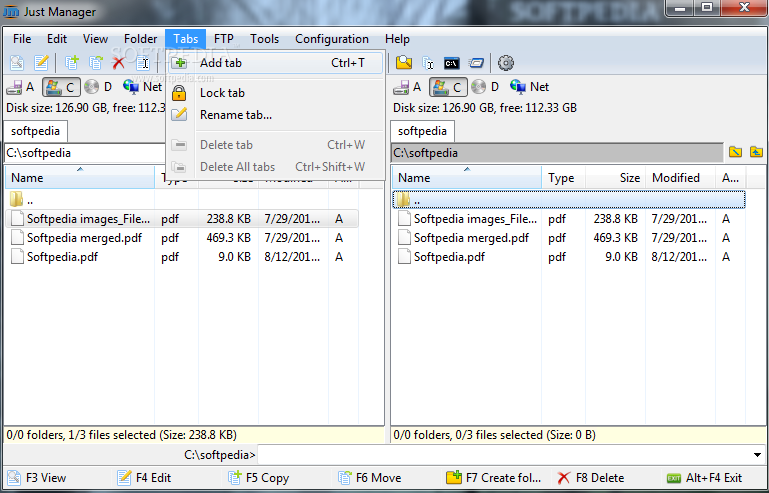Click the disabled Delete tab entry
The width and height of the screenshot is (769, 493).
275,145
